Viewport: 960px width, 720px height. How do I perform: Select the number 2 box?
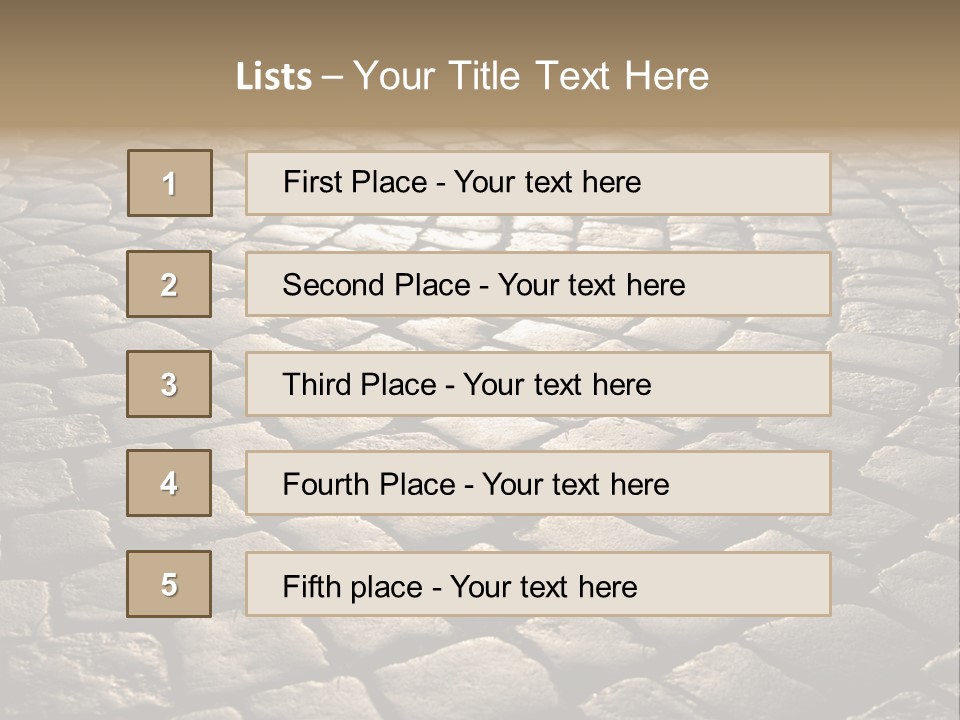pos(170,284)
